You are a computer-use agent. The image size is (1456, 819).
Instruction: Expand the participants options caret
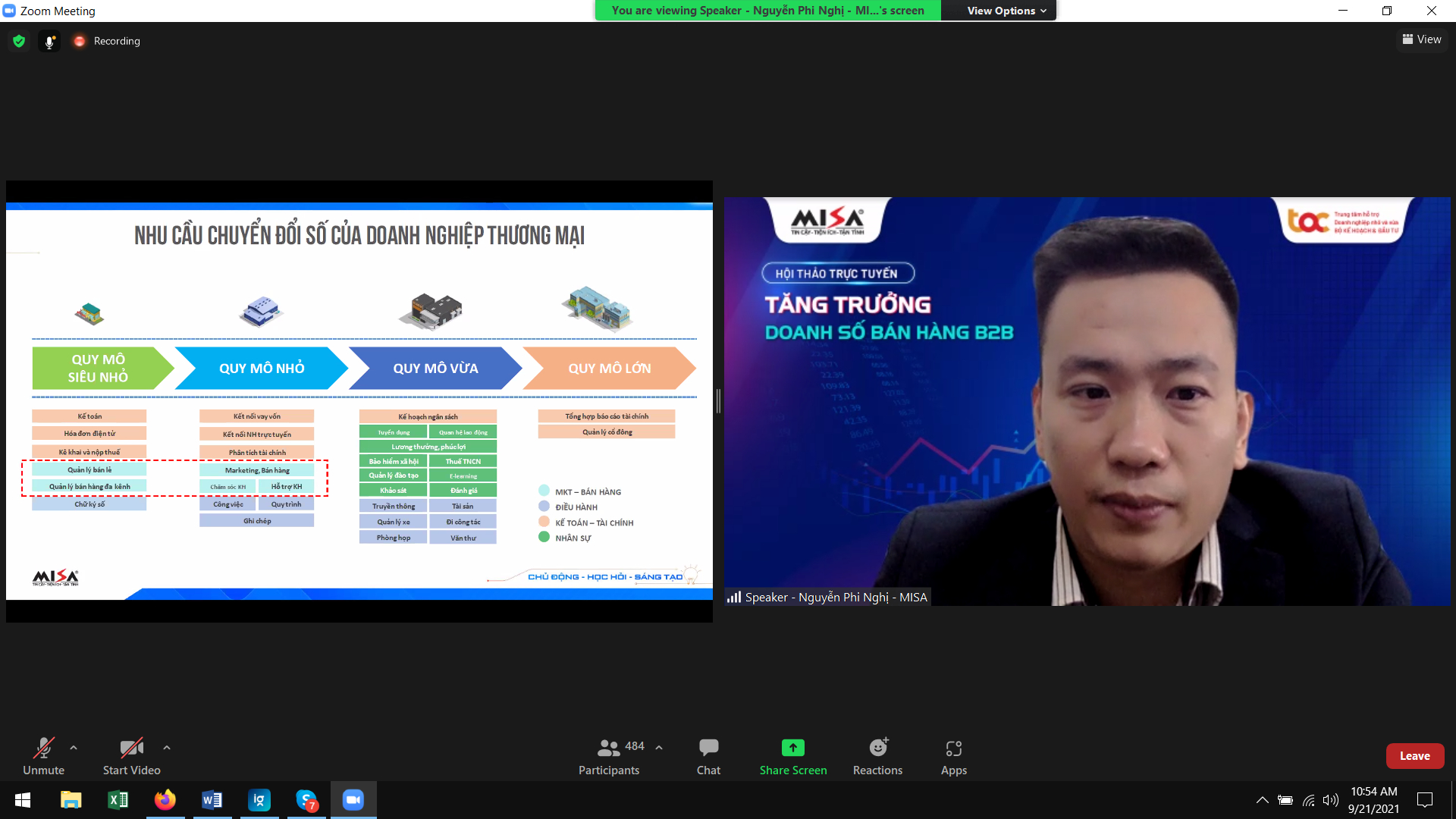click(659, 748)
